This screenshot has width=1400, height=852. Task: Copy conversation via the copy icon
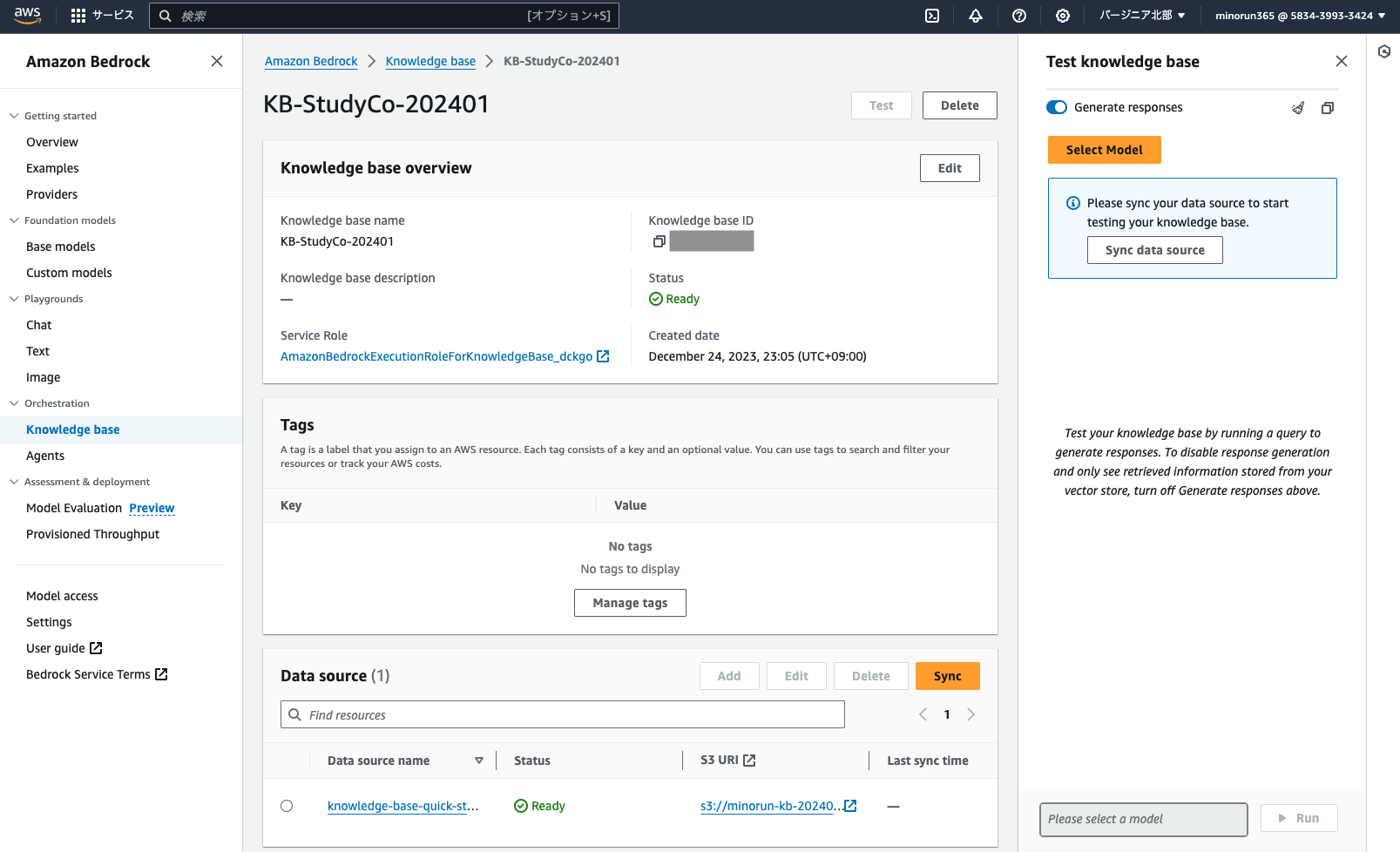click(1328, 107)
